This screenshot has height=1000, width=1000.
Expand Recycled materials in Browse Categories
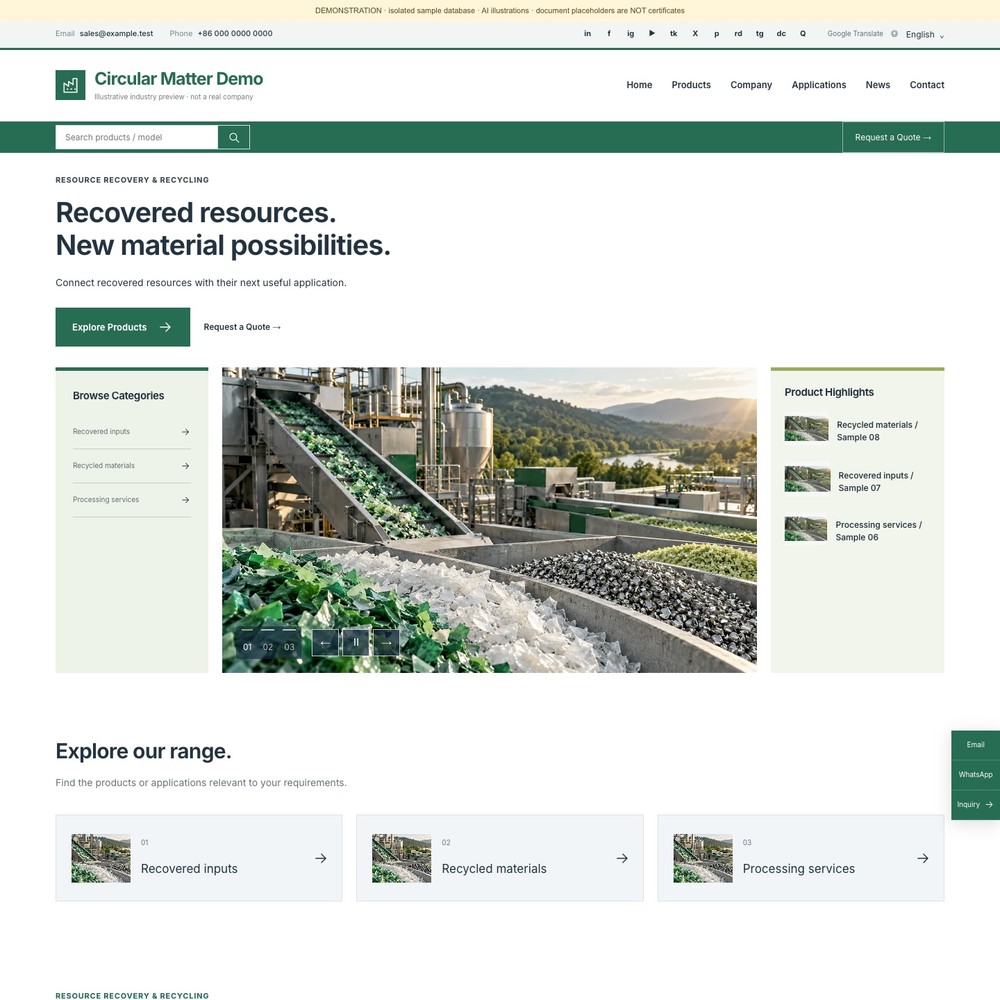point(131,466)
